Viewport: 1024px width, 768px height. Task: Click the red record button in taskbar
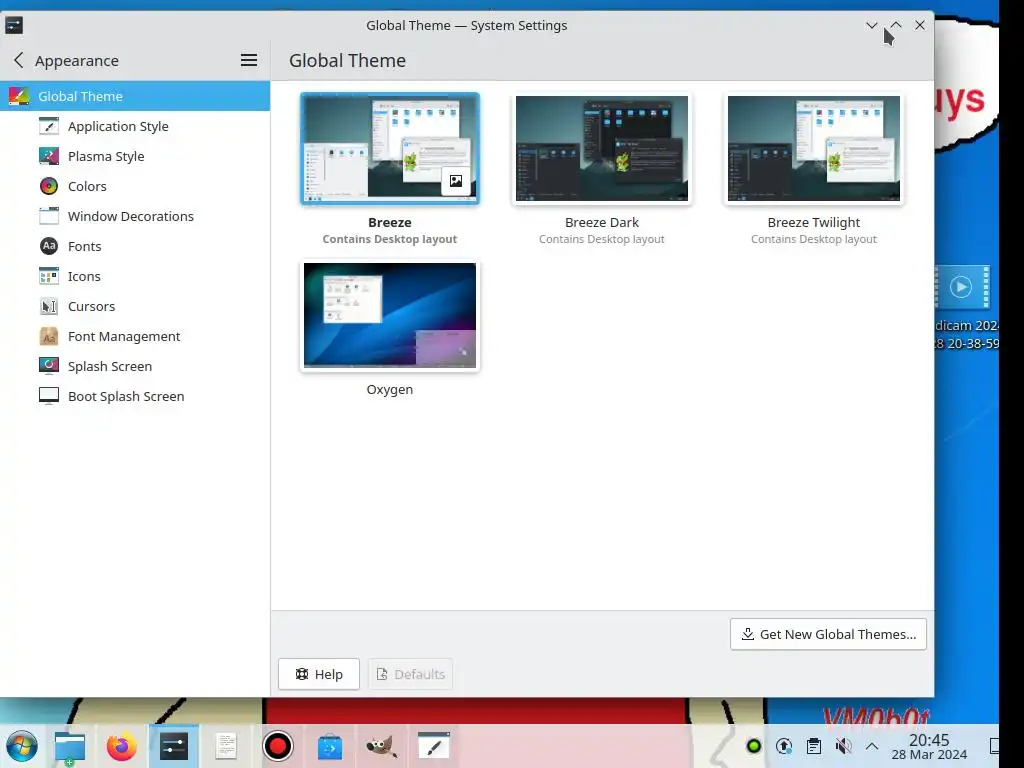pyautogui.click(x=278, y=746)
